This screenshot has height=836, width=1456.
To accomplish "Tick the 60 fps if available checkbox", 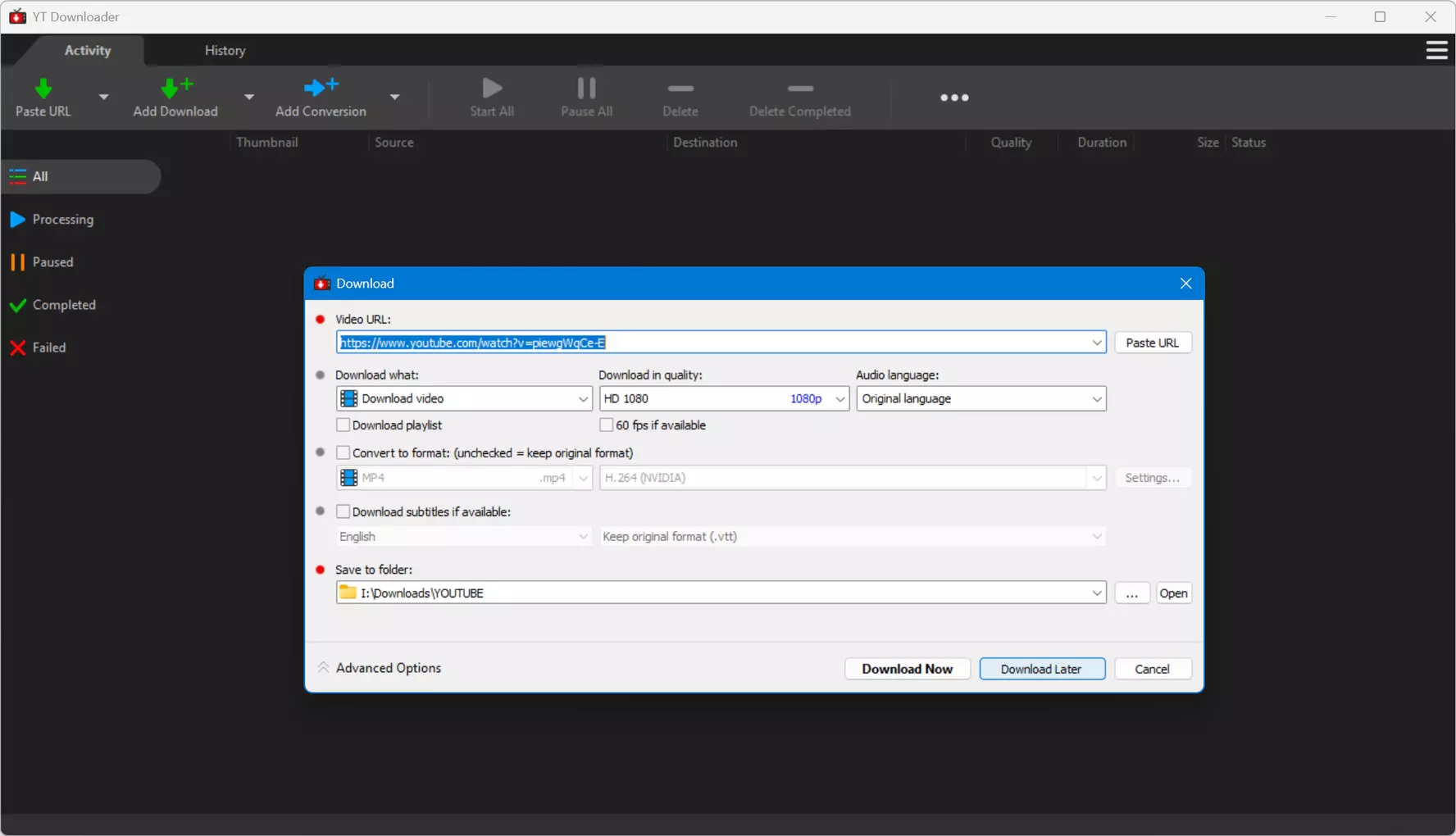I will (606, 425).
